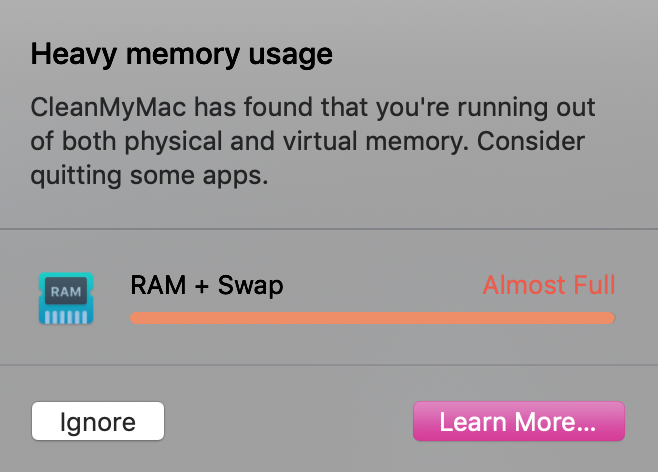Select the "Almost Full" status text
Viewport: 658px width, 472px height.
click(548, 286)
